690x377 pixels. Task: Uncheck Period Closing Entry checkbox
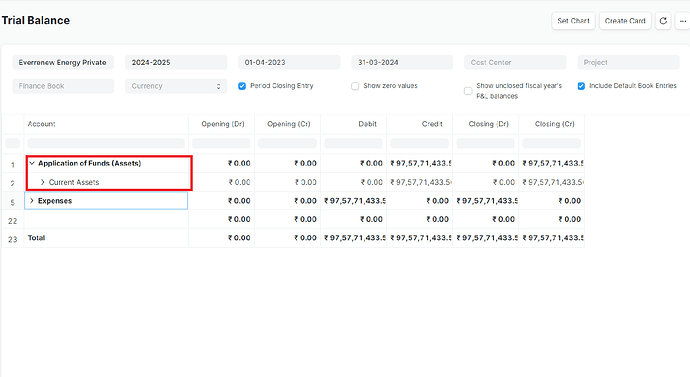[242, 86]
